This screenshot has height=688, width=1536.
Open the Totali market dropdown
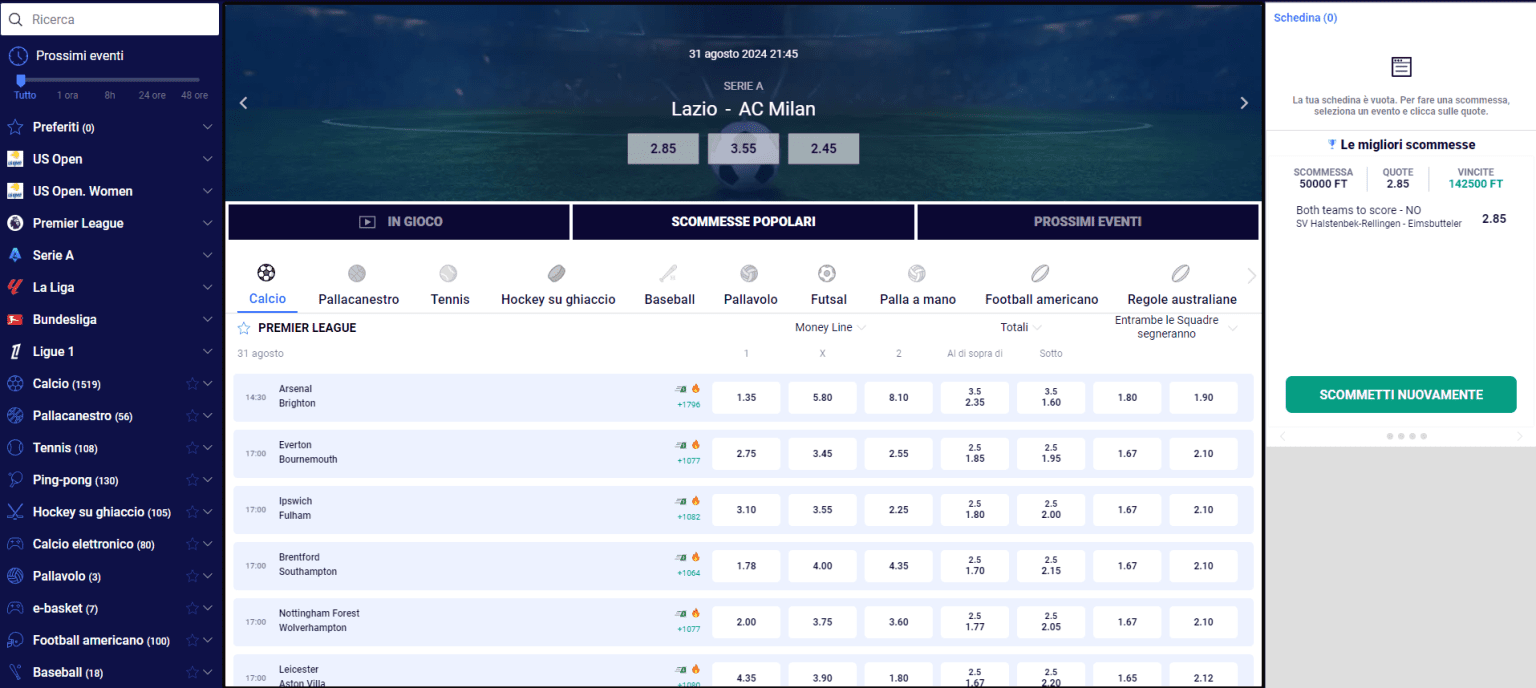(1021, 327)
